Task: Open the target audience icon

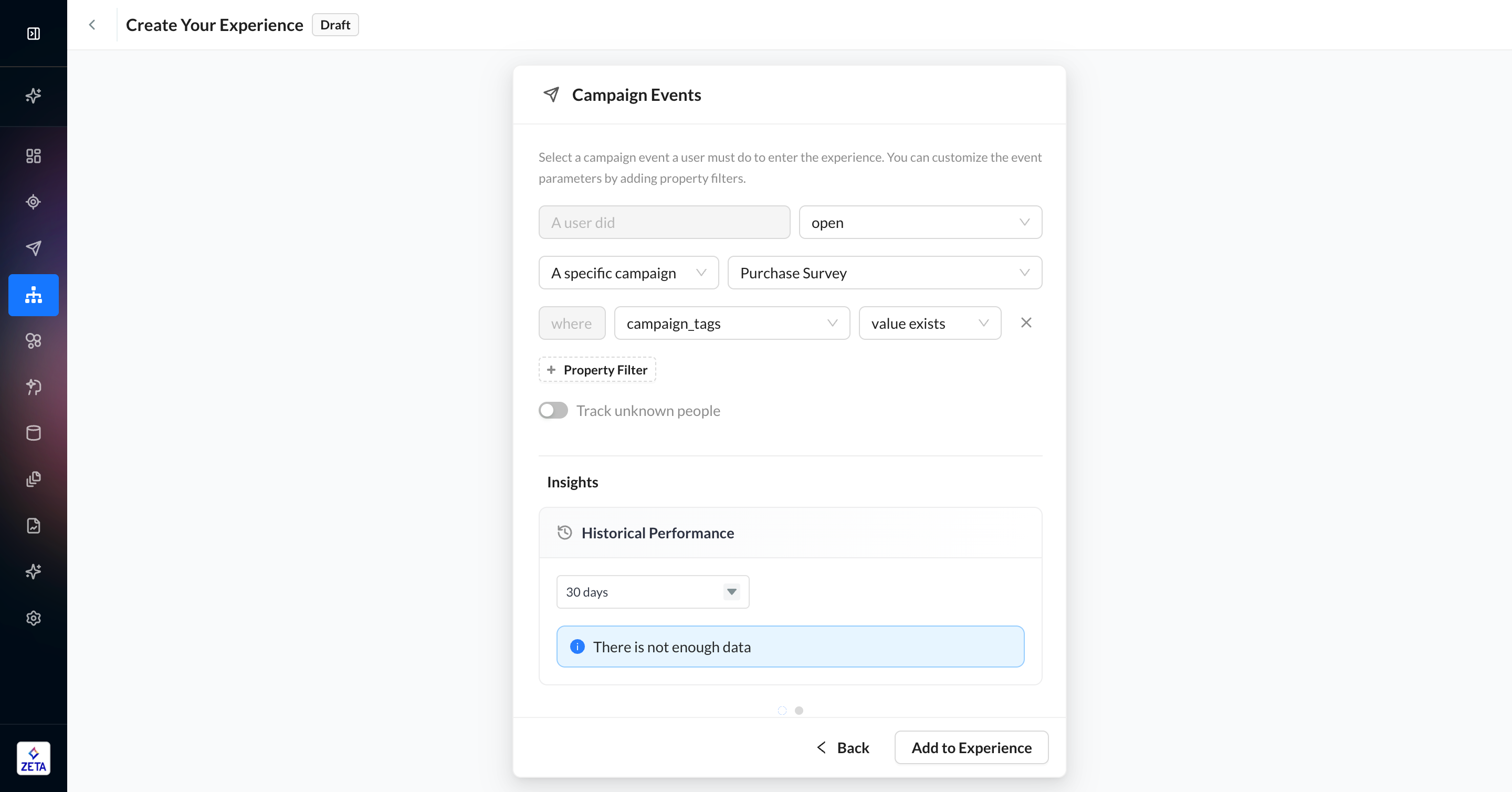Action: coord(34,202)
